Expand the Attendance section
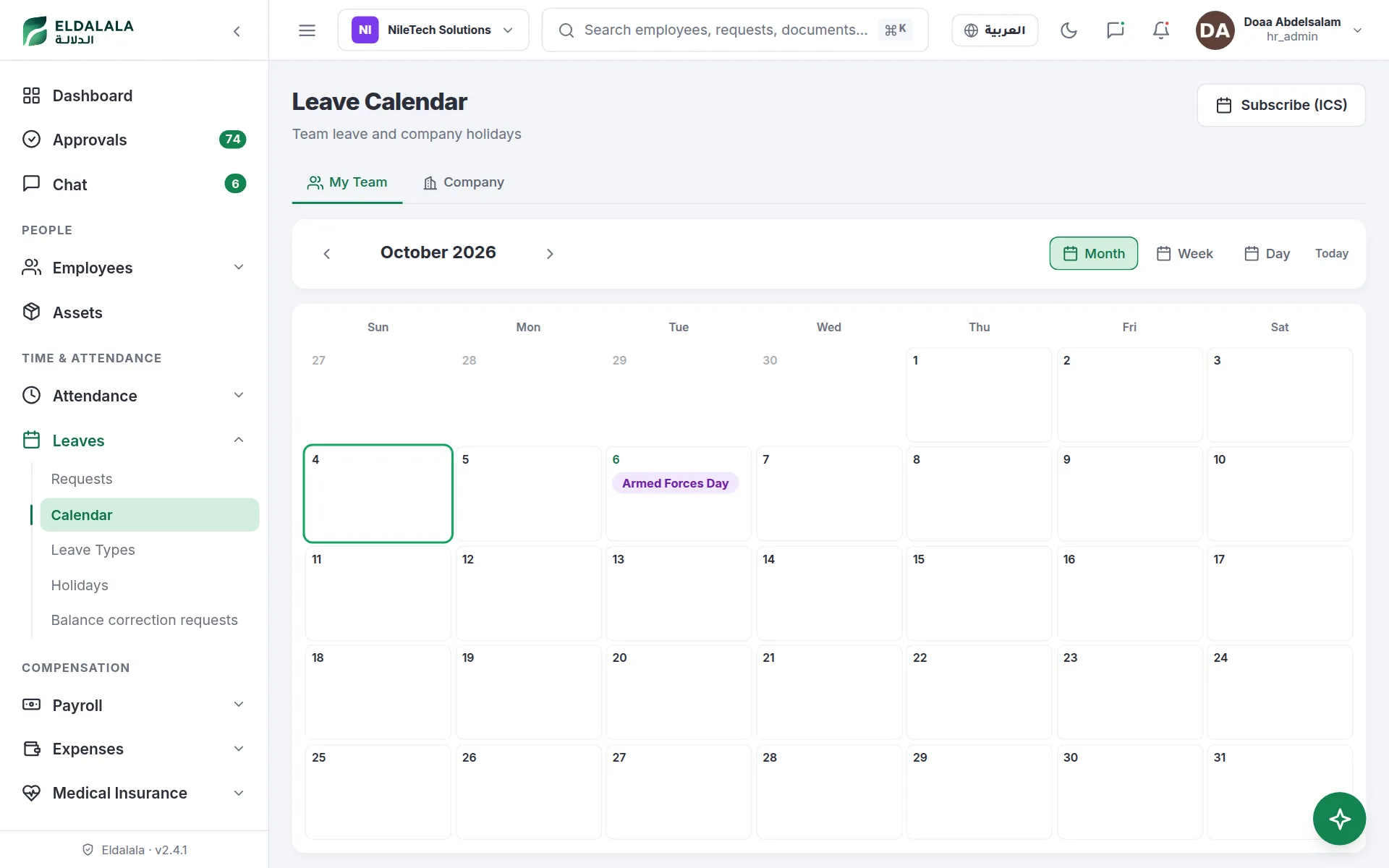The height and width of the screenshot is (868, 1389). [134, 396]
